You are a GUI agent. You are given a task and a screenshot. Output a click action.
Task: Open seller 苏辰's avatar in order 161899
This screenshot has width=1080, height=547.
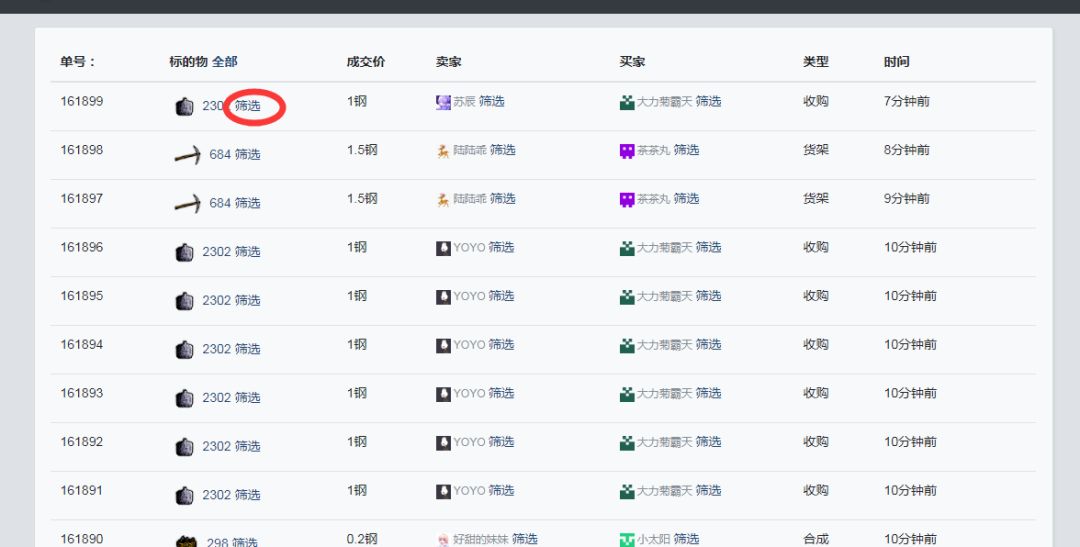(x=444, y=103)
